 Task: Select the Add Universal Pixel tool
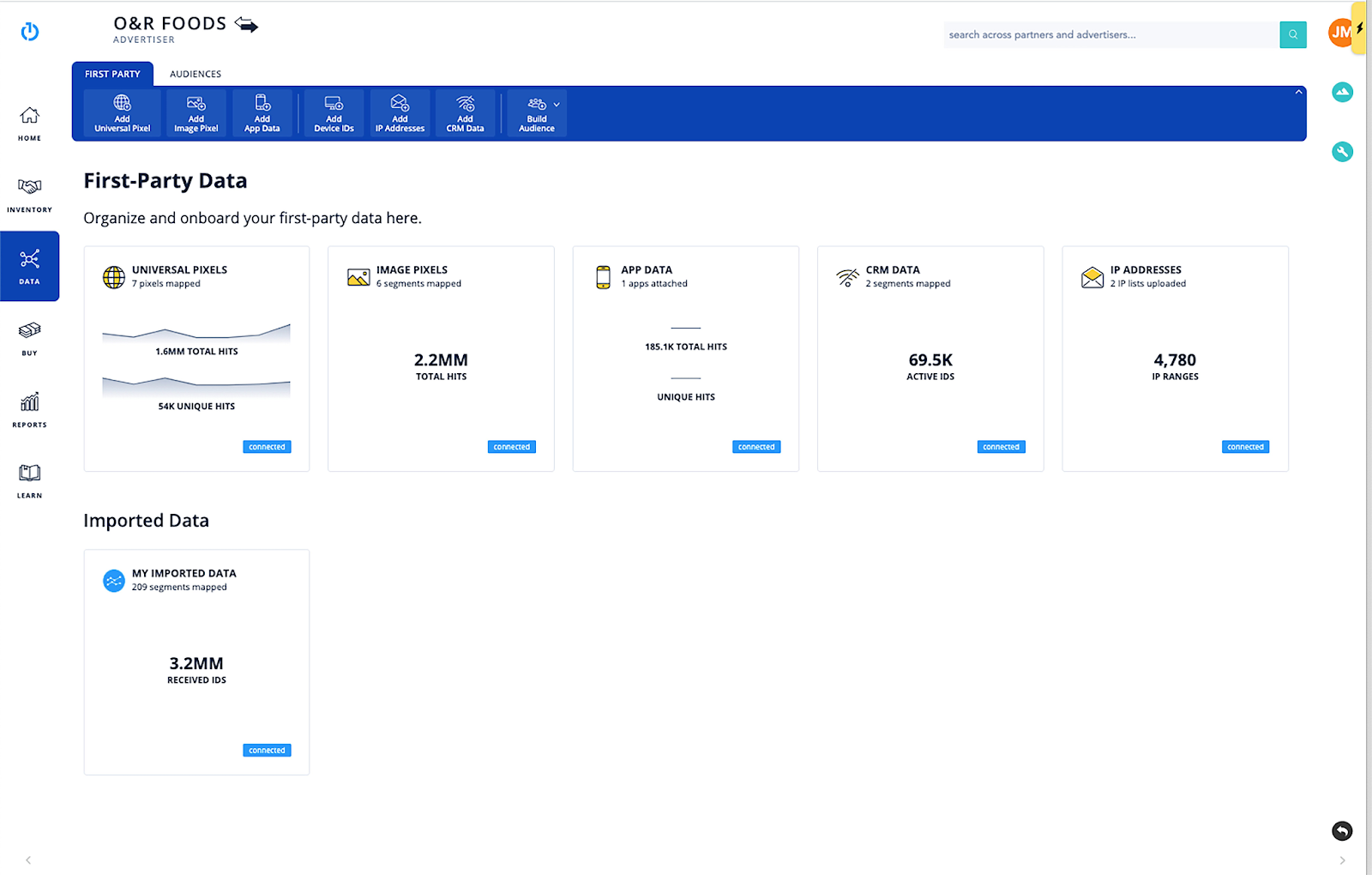[121, 112]
